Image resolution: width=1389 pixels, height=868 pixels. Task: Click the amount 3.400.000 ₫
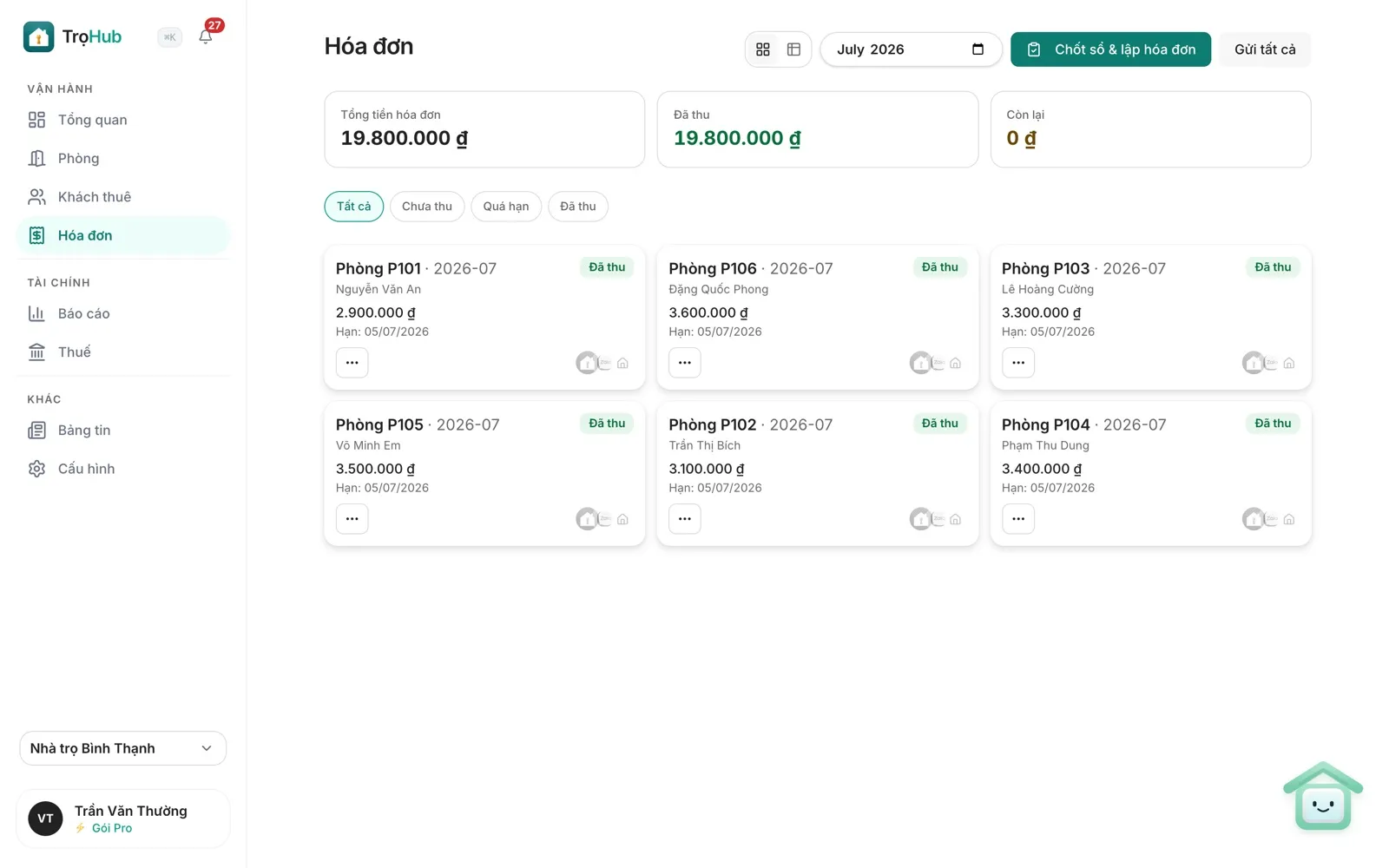1042,469
